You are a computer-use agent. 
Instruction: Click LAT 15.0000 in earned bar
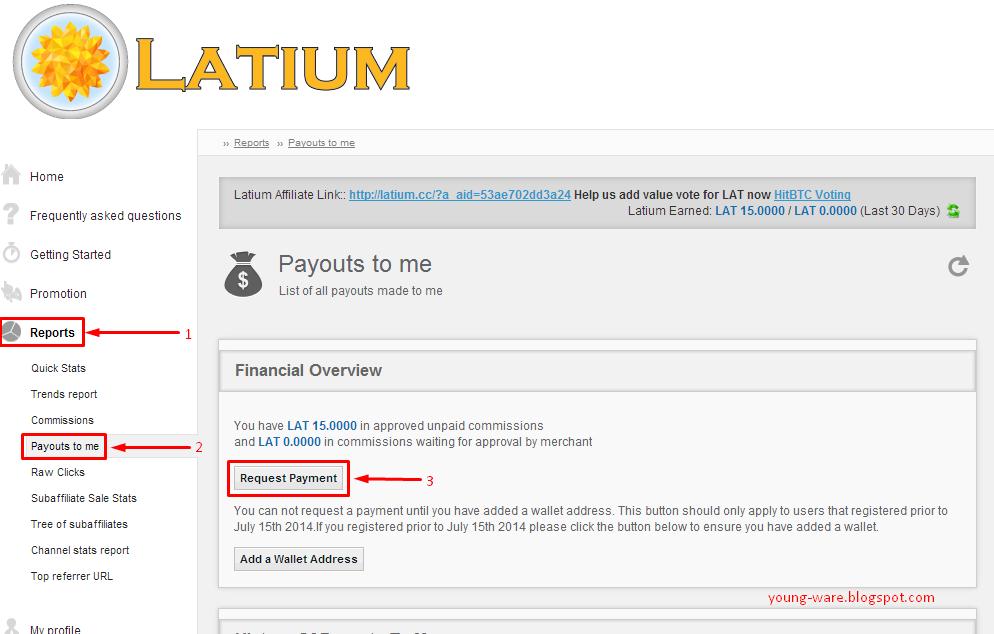[x=750, y=211]
